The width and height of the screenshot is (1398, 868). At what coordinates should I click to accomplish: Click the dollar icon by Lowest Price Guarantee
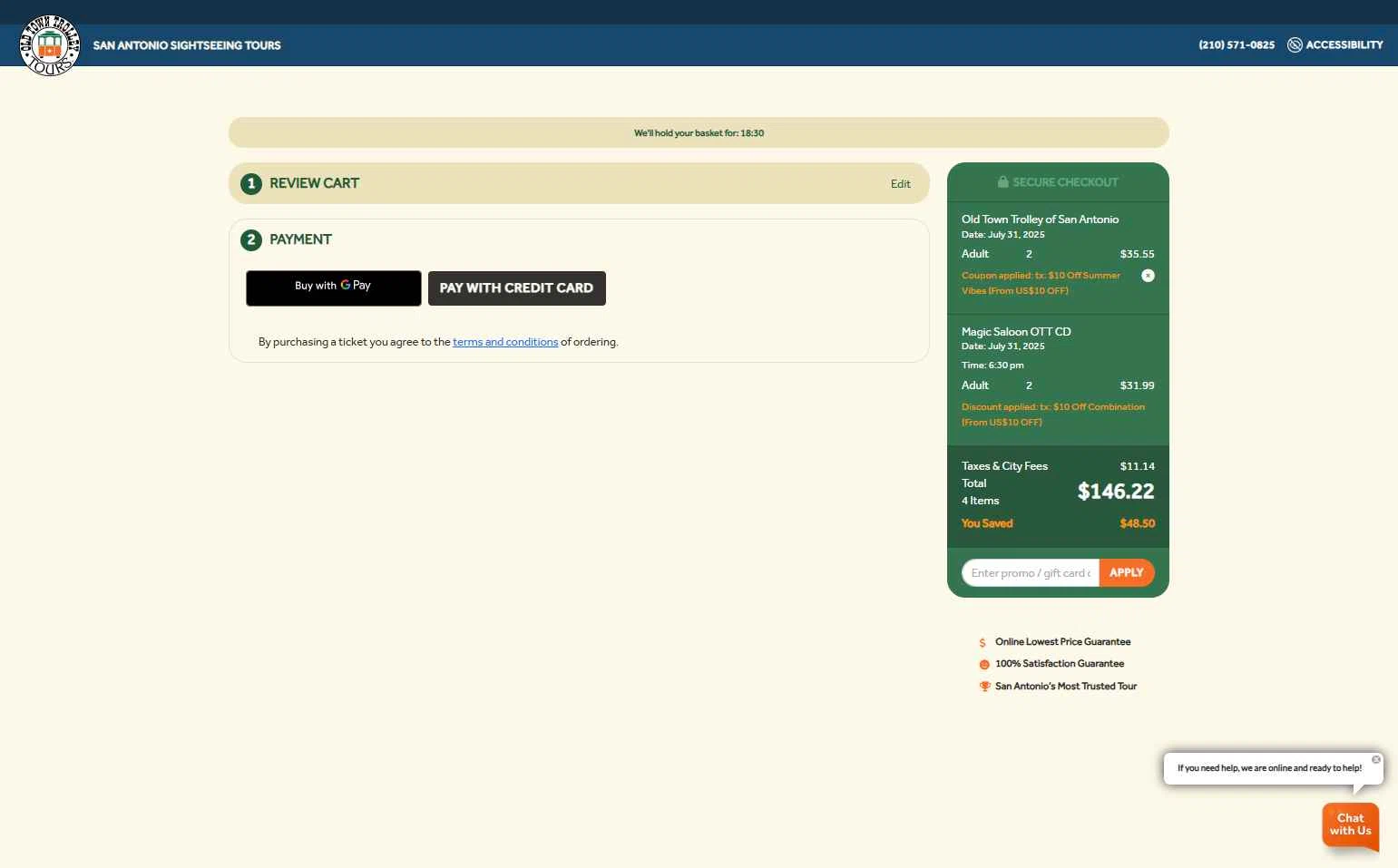(x=983, y=642)
